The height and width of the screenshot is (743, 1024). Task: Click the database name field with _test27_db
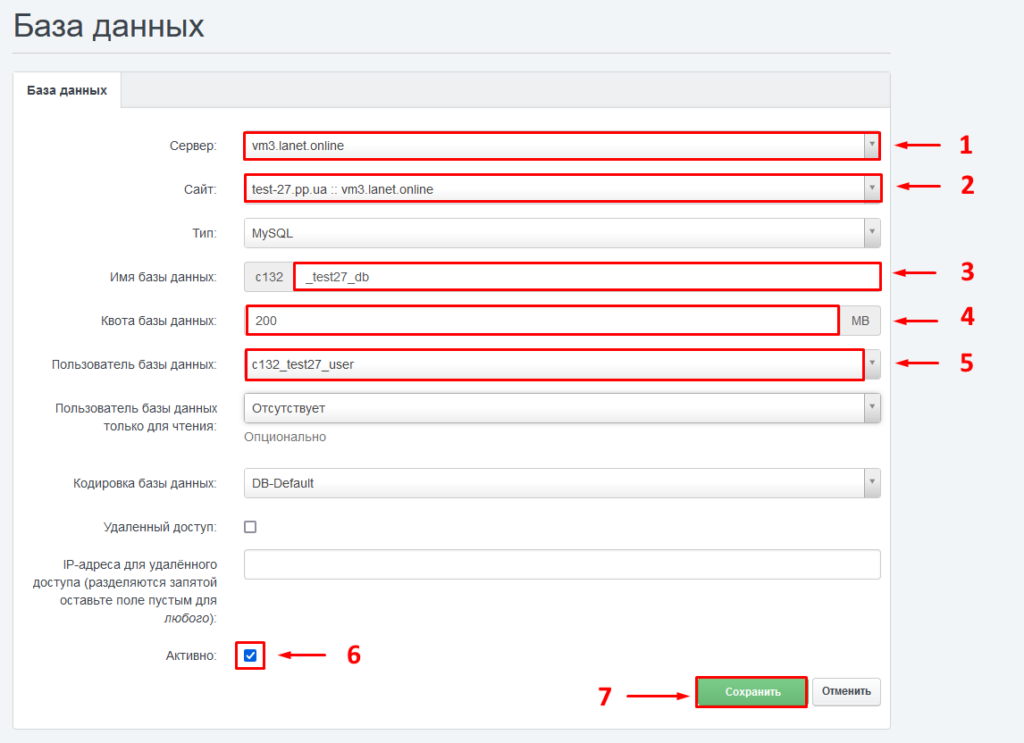pyautogui.click(x=586, y=277)
